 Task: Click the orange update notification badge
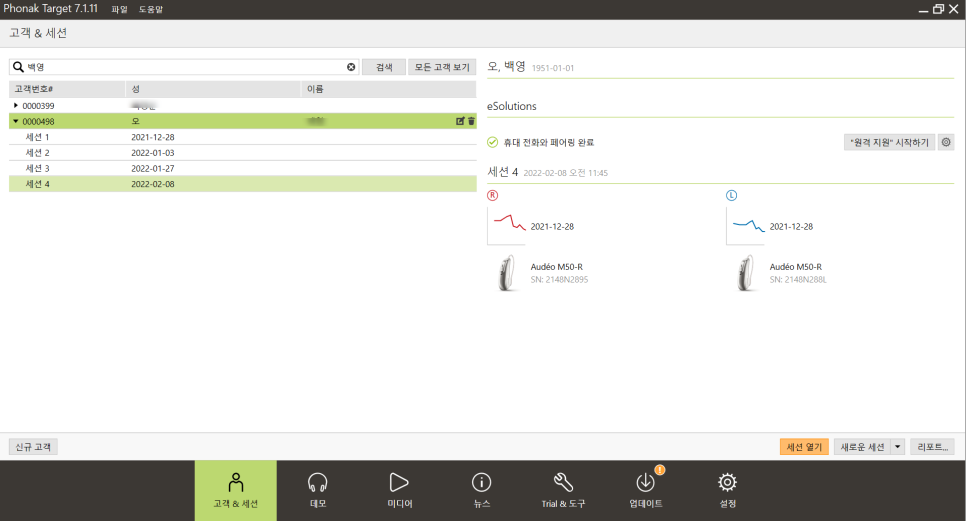659,470
